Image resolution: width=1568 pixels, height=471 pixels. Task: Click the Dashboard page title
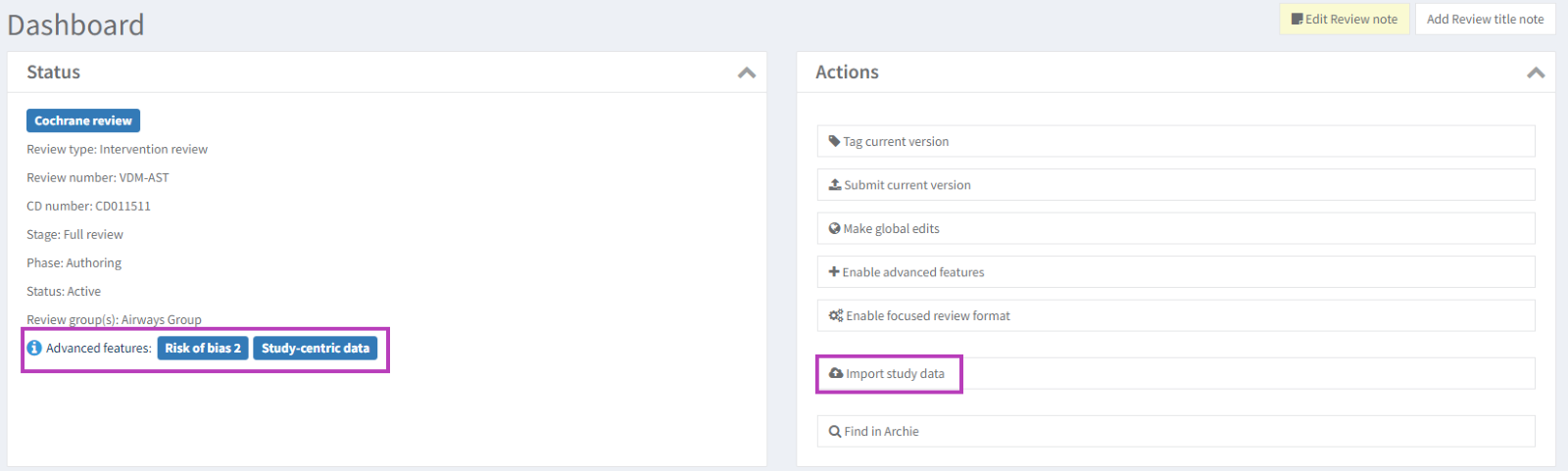tap(75, 24)
